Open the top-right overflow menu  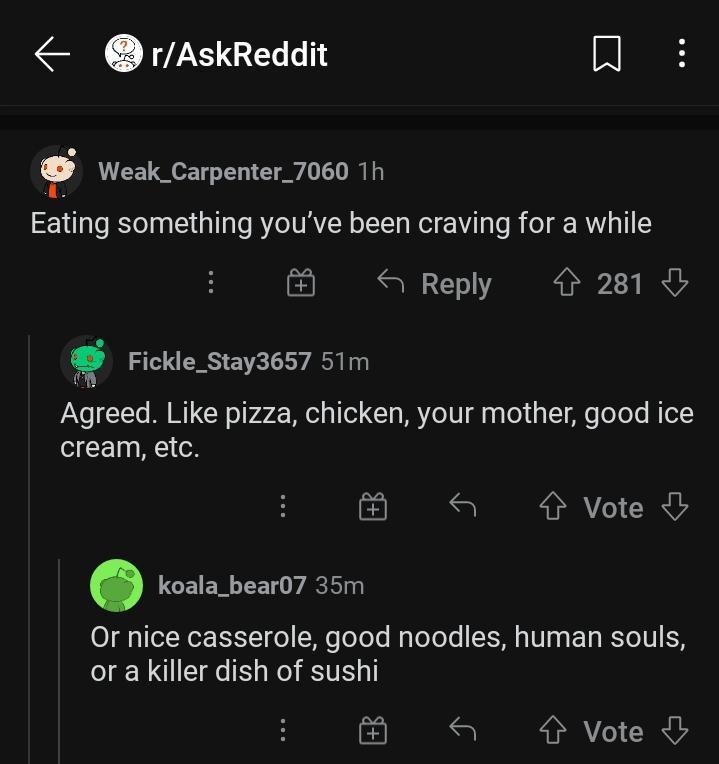[x=681, y=54]
